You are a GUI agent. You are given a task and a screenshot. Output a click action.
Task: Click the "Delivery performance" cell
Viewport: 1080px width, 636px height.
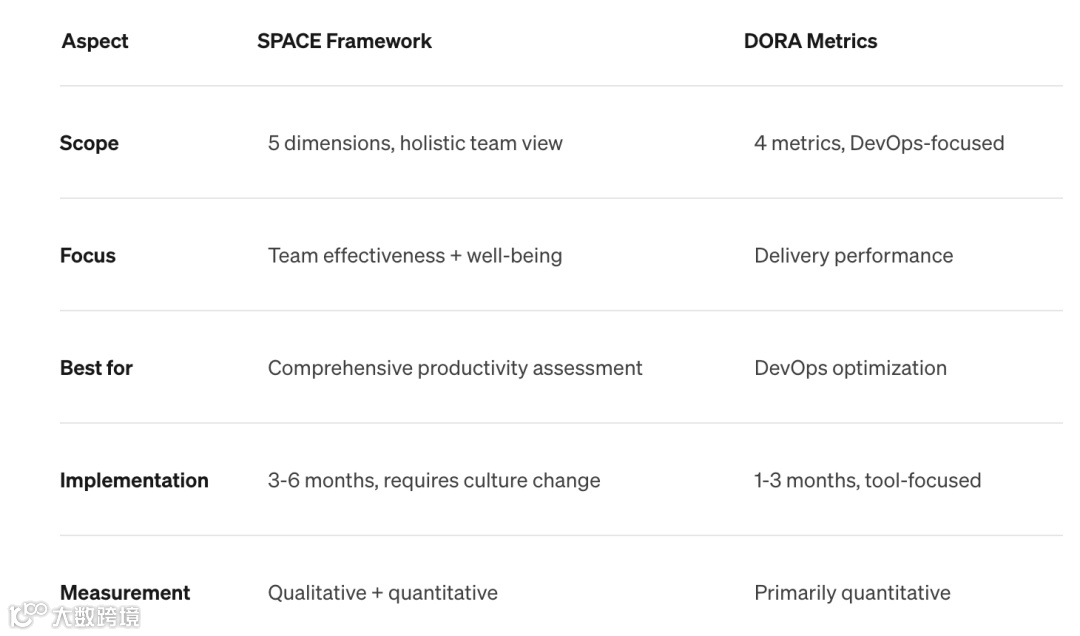tap(853, 255)
